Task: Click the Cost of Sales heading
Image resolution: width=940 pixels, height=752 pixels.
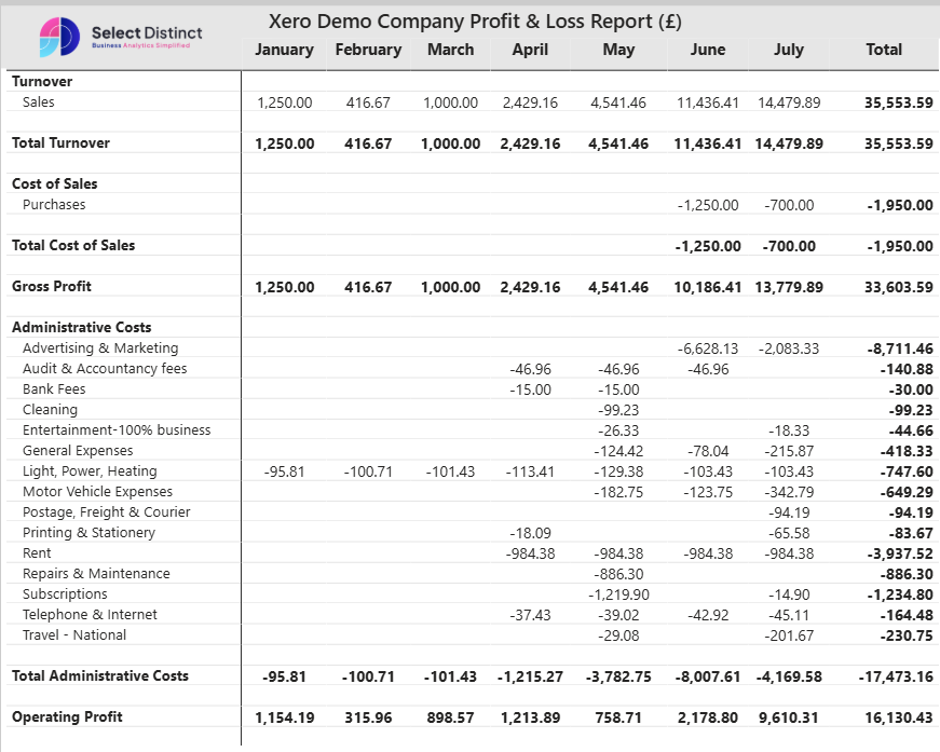Action: tap(55, 184)
